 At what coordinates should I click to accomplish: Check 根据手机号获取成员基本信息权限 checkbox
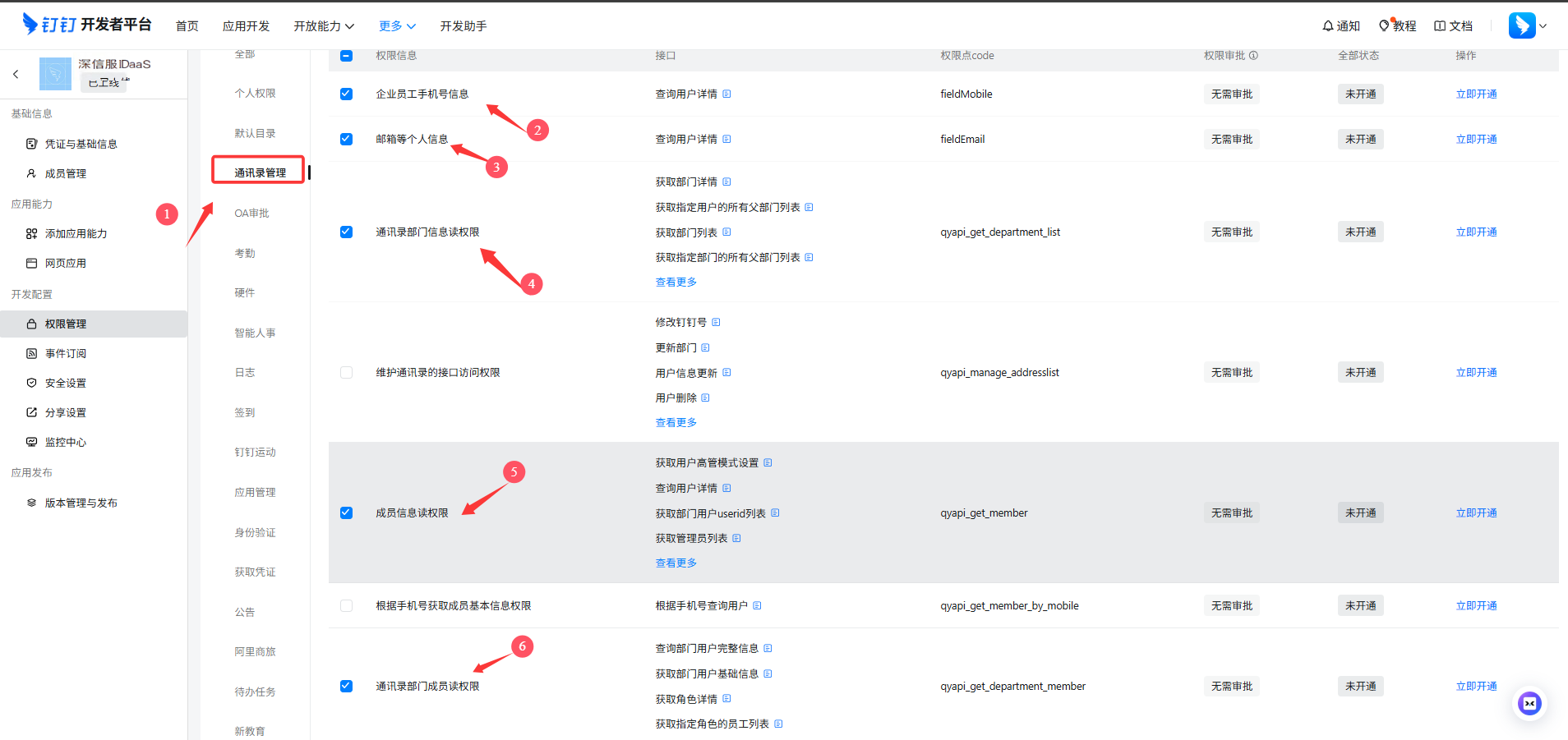point(346,606)
